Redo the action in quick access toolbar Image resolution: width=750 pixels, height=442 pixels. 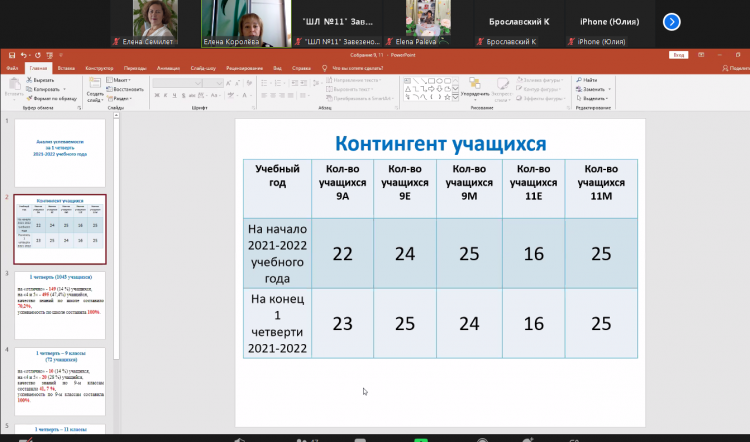coord(37,55)
